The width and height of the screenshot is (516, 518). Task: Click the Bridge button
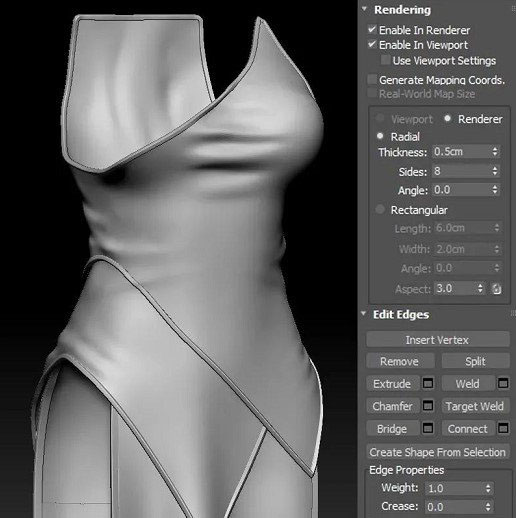click(x=392, y=429)
